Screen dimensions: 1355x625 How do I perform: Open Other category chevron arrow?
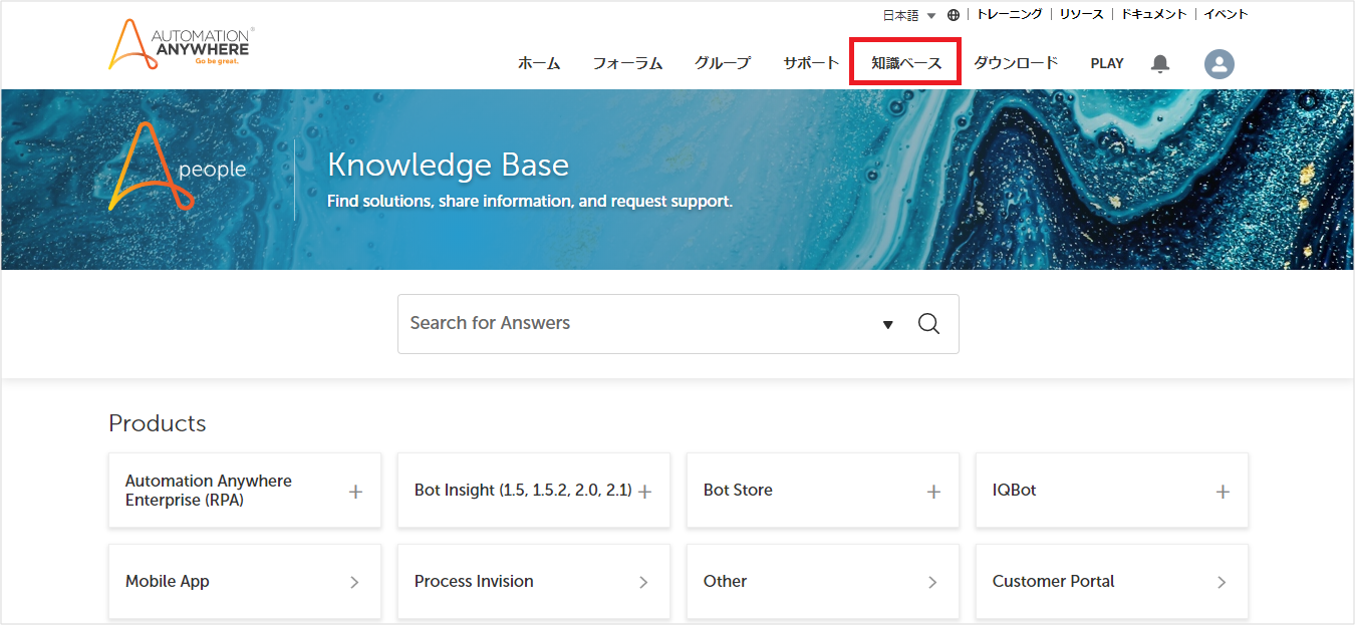coord(932,582)
